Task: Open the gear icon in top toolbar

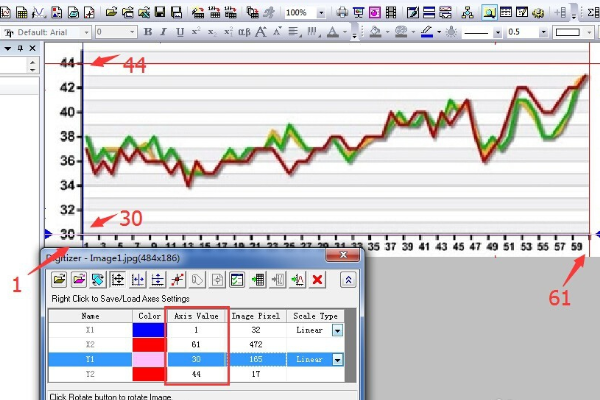Action: [x=538, y=12]
